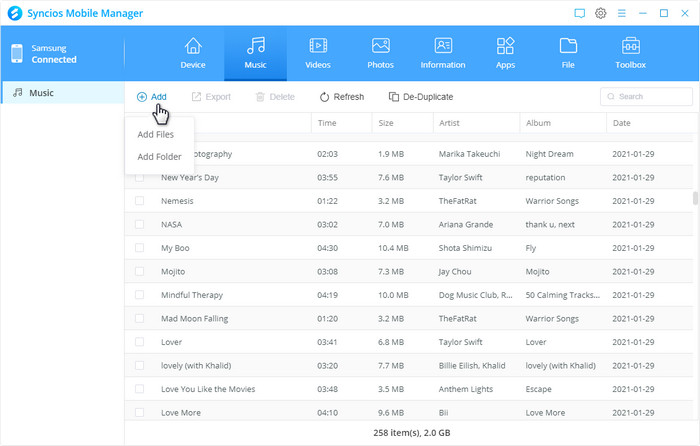Viewport: 700px width, 446px height.
Task: Click artist Shota Shimizu
Action: (465, 248)
